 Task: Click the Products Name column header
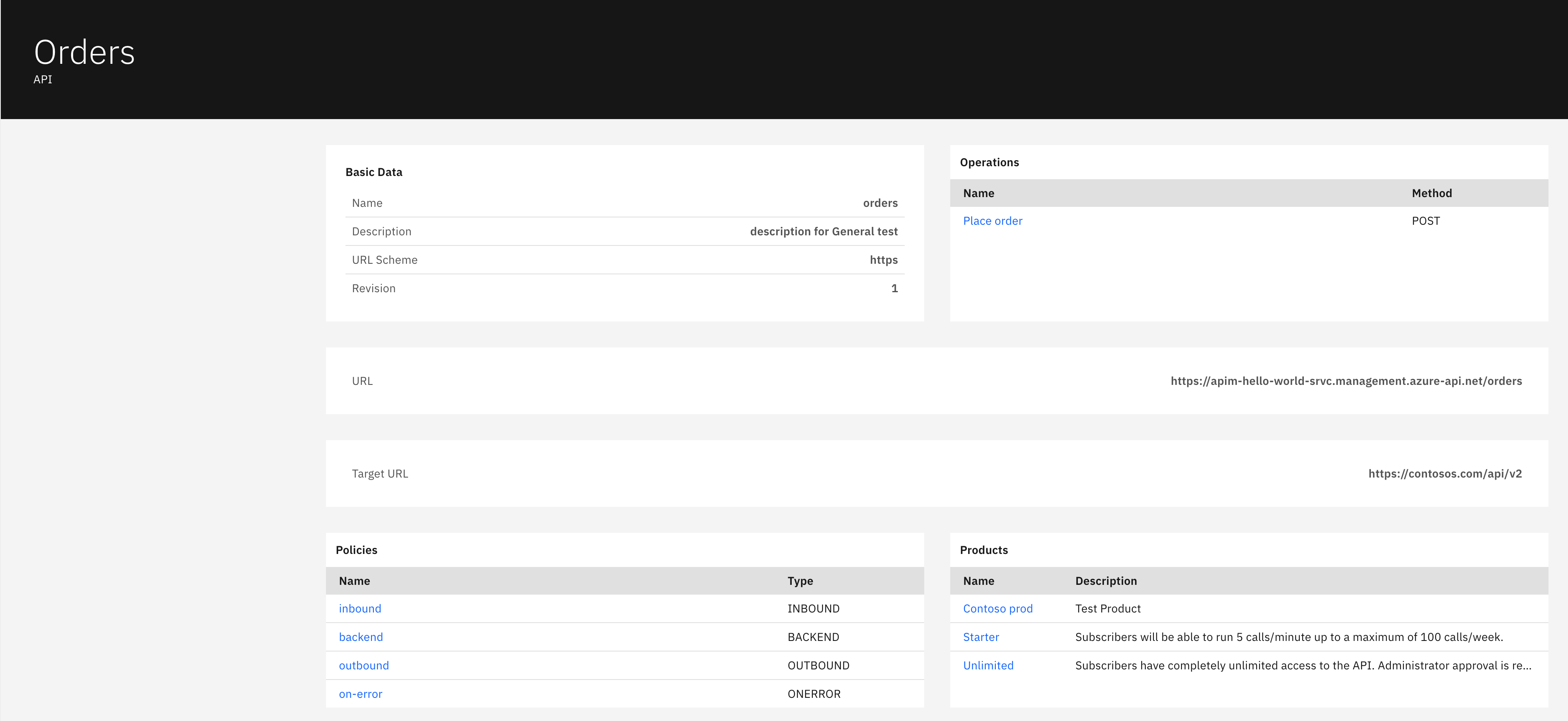[978, 581]
